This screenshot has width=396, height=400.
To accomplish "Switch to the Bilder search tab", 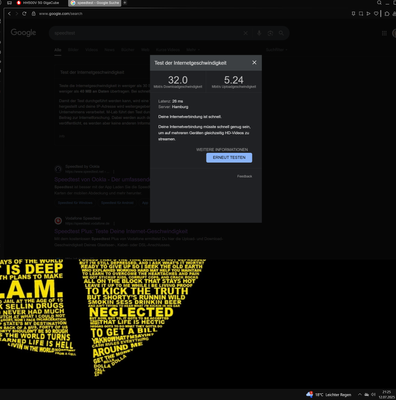I will pos(73,50).
